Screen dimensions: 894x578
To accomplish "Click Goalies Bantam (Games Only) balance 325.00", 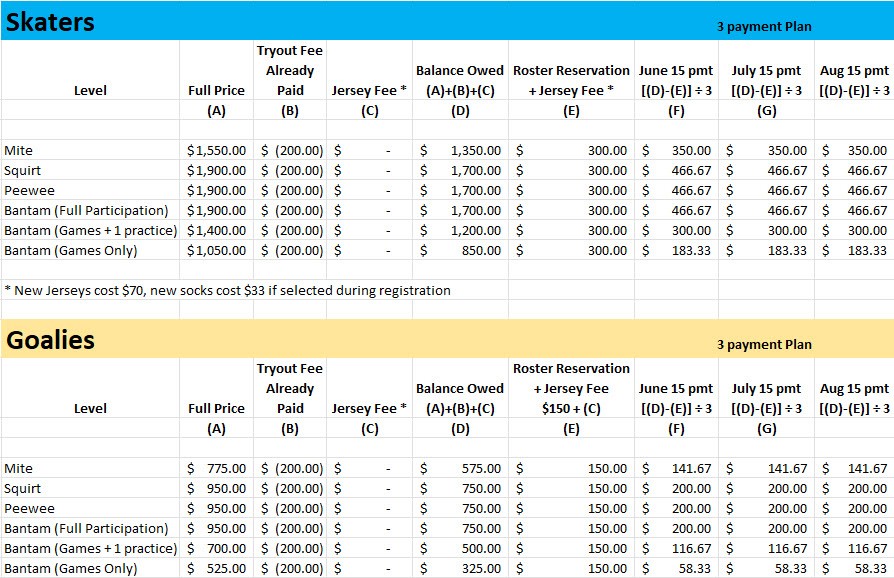I will click(461, 569).
